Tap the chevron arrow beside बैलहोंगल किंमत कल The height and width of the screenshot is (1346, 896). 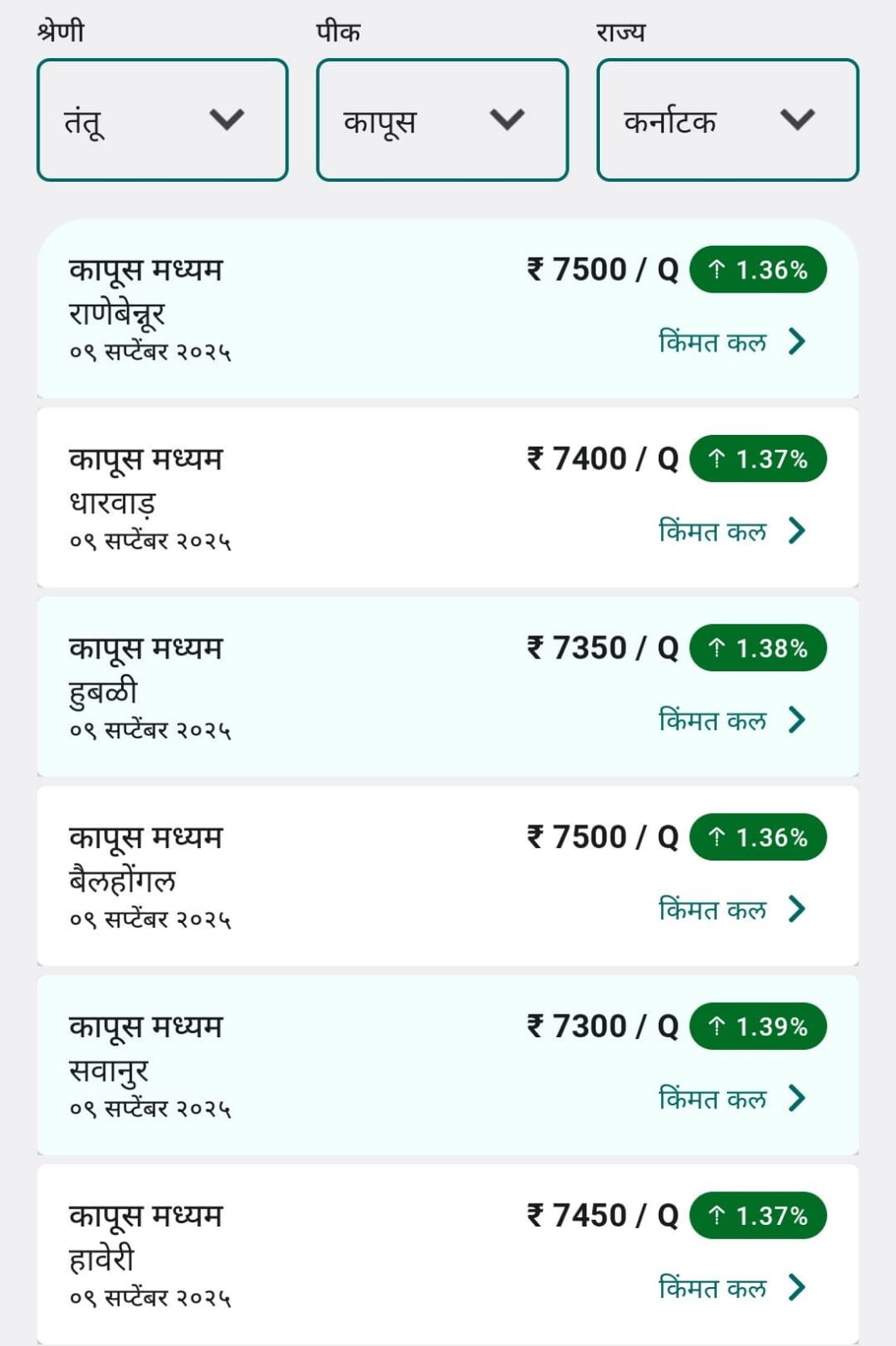[797, 909]
